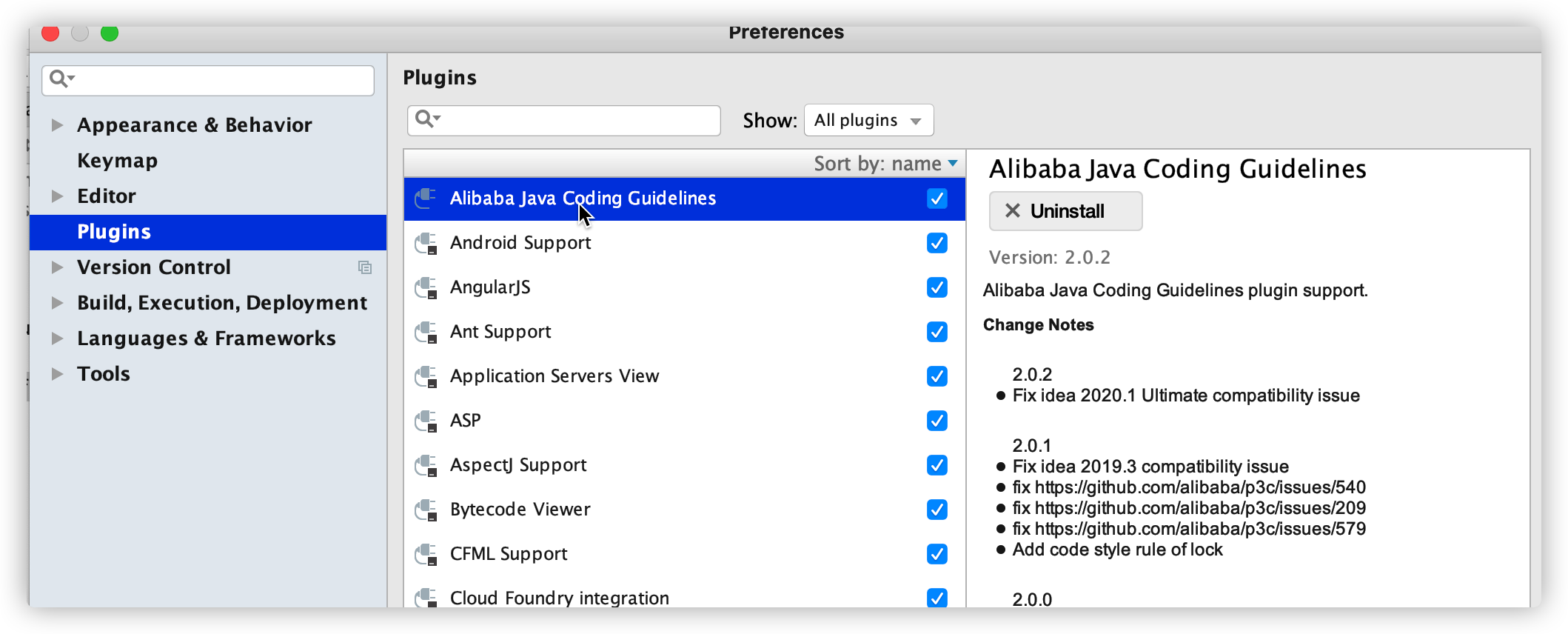Select the Languages & Frameworks category

pos(207,338)
